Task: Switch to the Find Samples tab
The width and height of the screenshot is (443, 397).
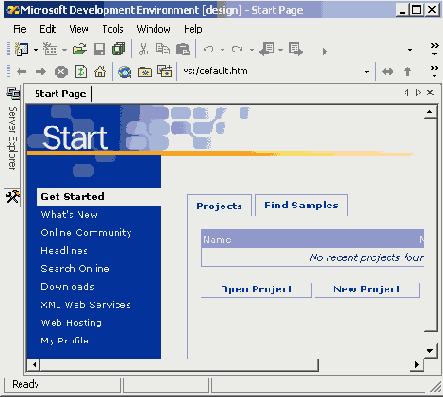Action: click(x=301, y=205)
